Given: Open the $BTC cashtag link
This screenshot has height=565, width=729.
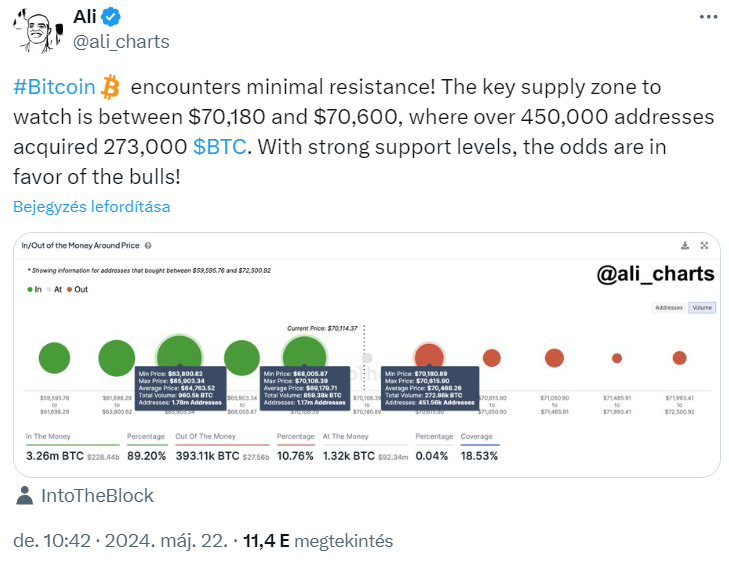Looking at the screenshot, I should click(x=219, y=147).
